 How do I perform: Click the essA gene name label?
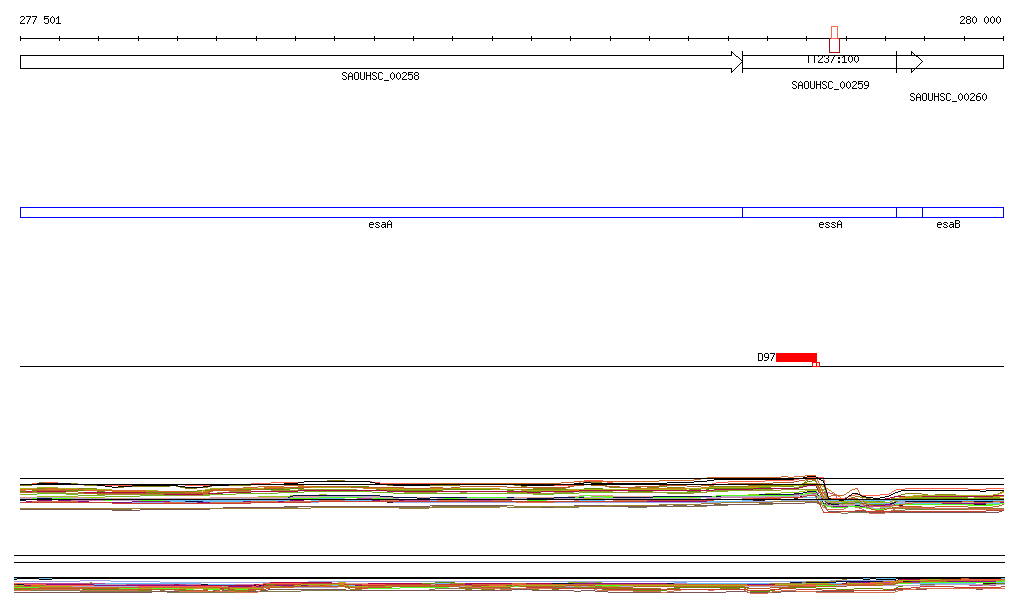coord(830,225)
